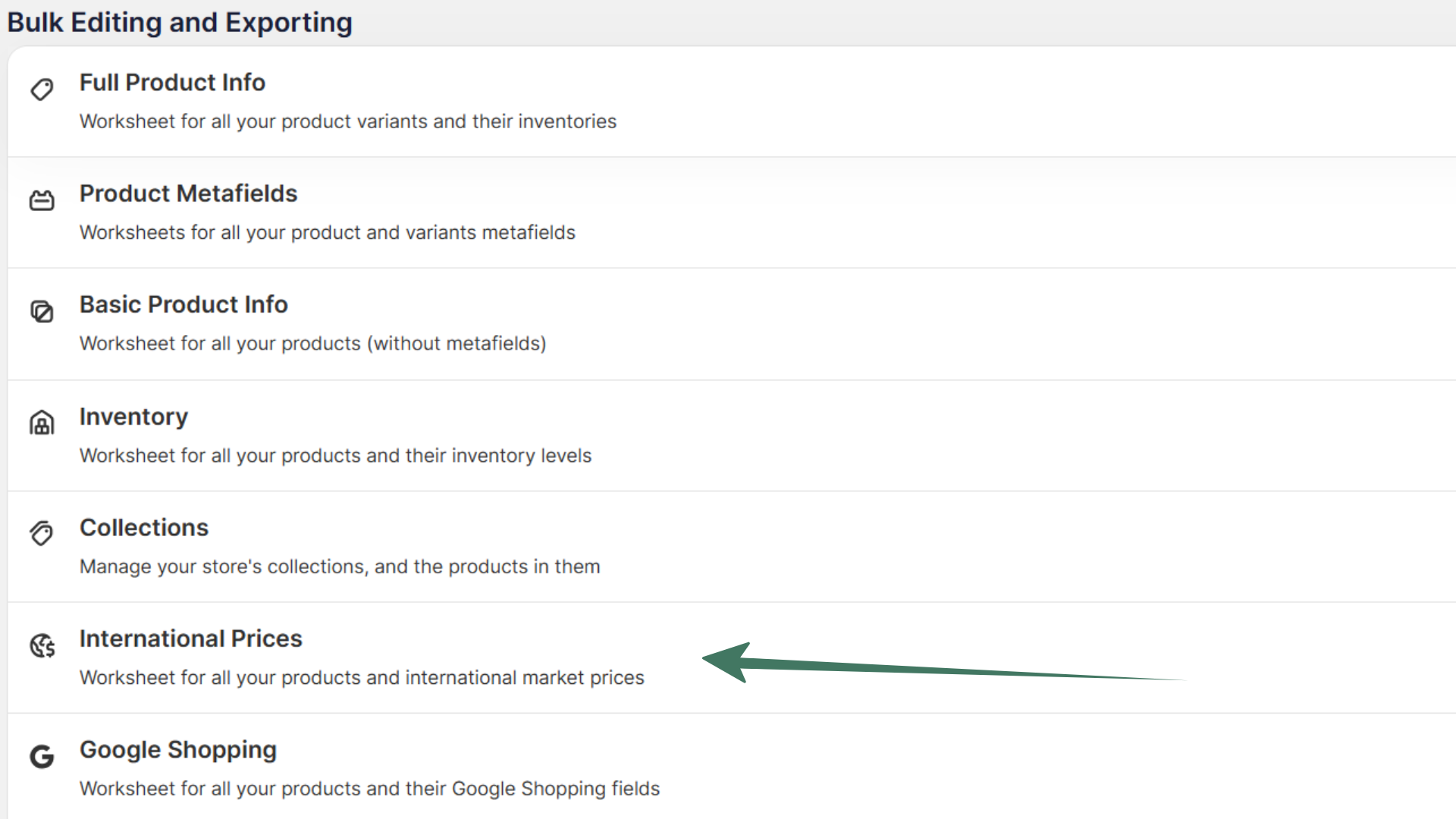Click the Inventory levels description text
This screenshot has width=1456, height=819.
click(335, 456)
